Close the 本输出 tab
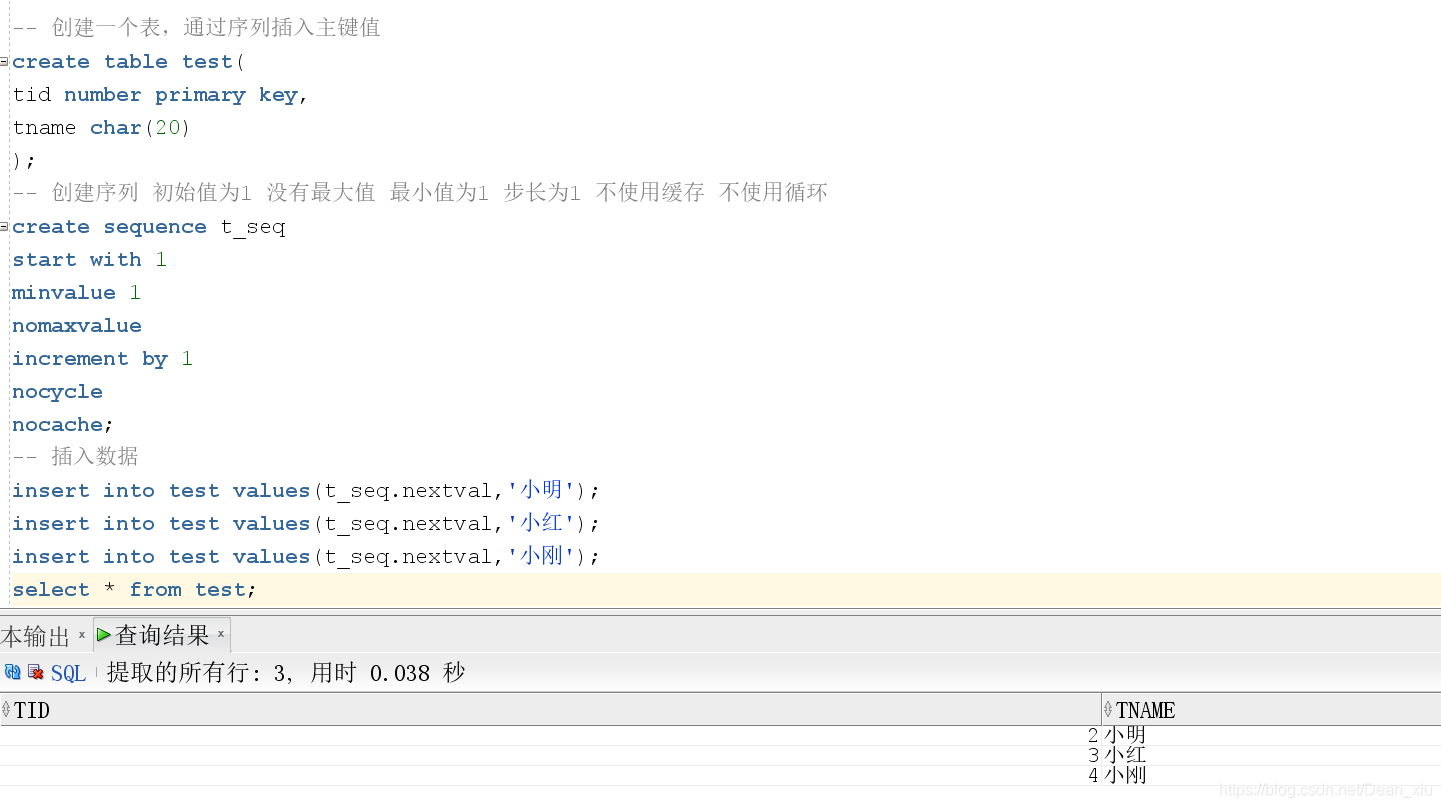Image resolution: width=1441 pixels, height=808 pixels. [82, 635]
